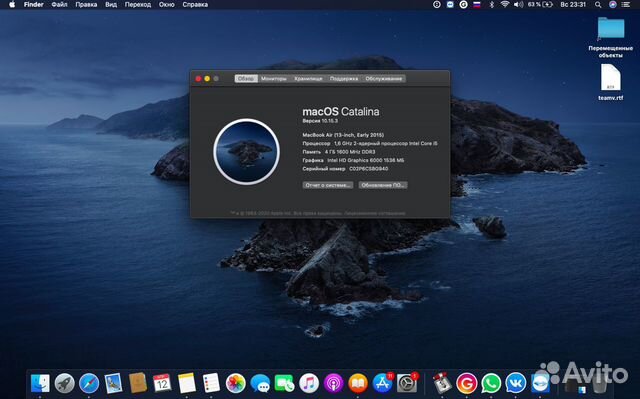Open the yellow Notes icon in dock
The width and height of the screenshot is (640, 399).
point(187,383)
